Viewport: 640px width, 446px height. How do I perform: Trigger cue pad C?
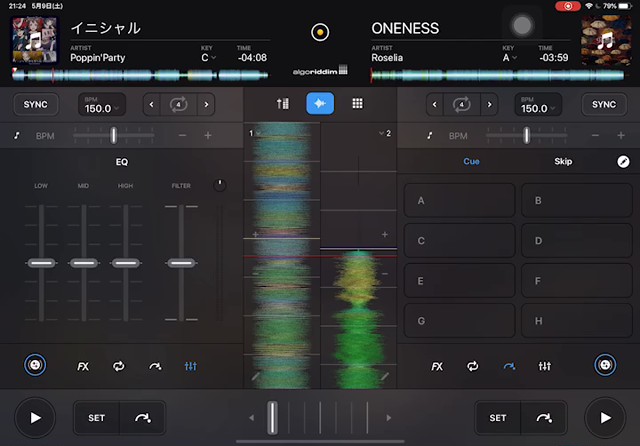click(x=460, y=240)
